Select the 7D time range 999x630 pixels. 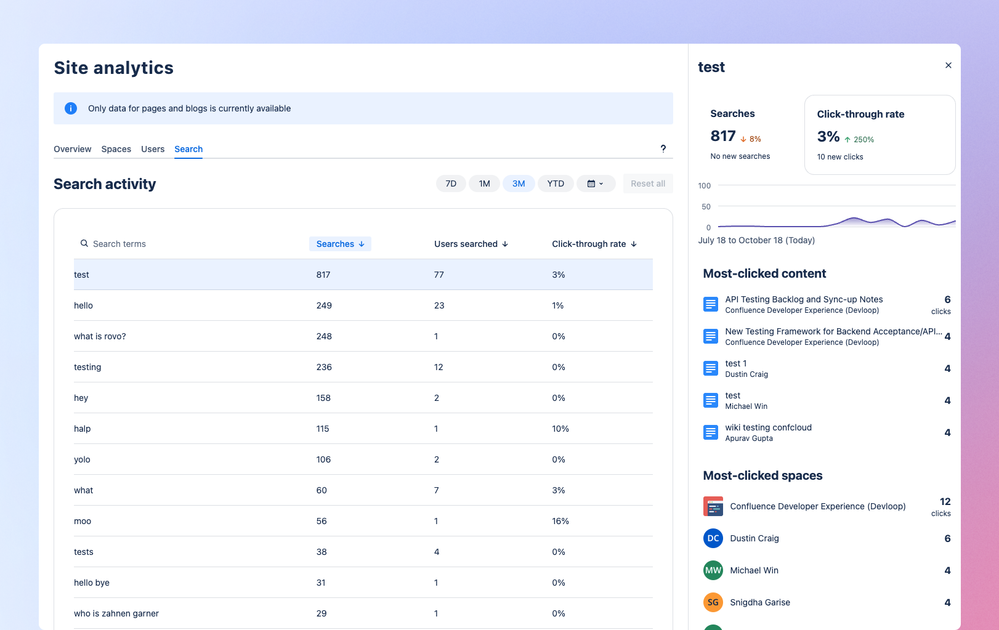pyautogui.click(x=450, y=183)
